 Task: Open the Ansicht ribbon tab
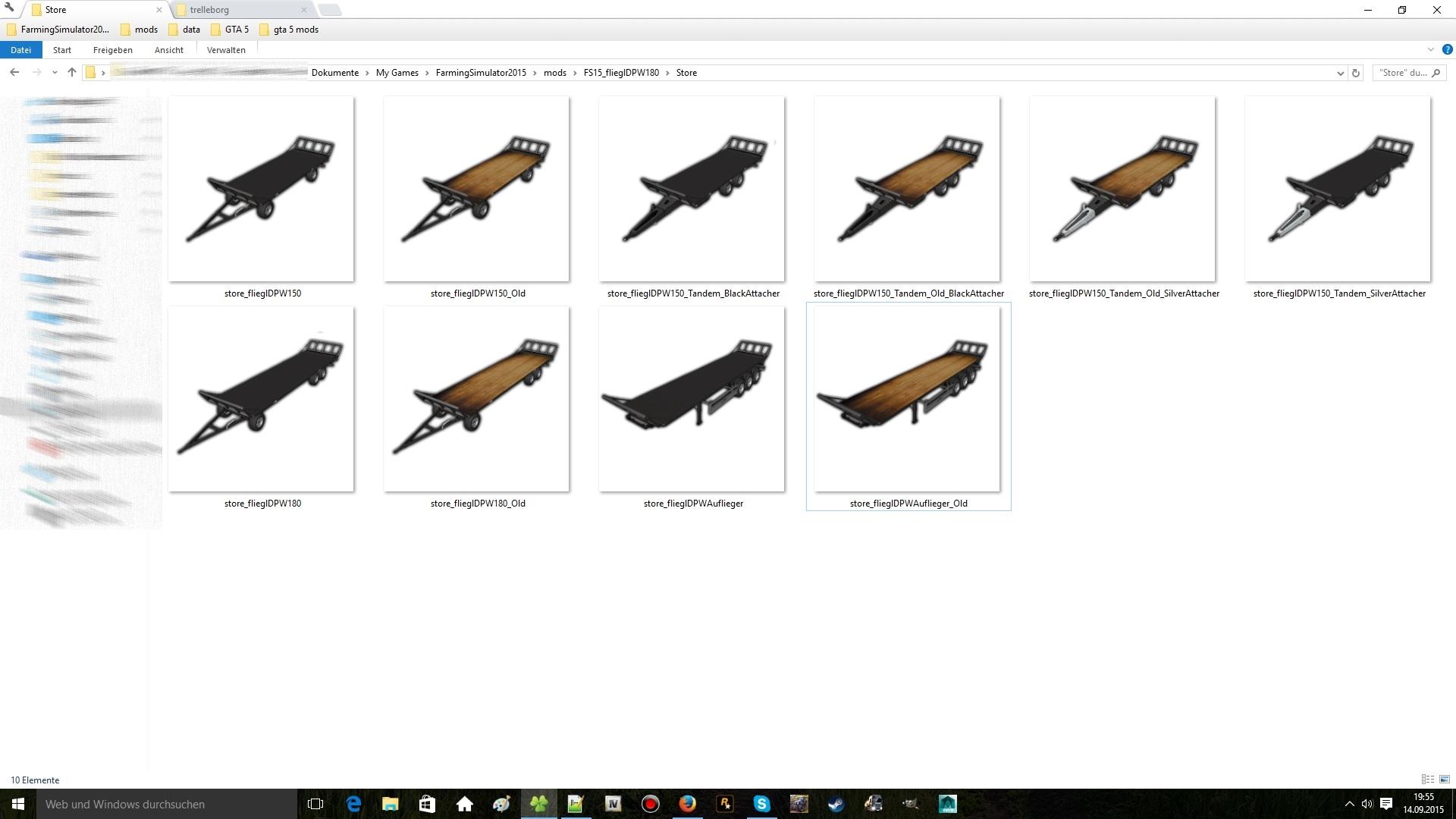pos(168,50)
